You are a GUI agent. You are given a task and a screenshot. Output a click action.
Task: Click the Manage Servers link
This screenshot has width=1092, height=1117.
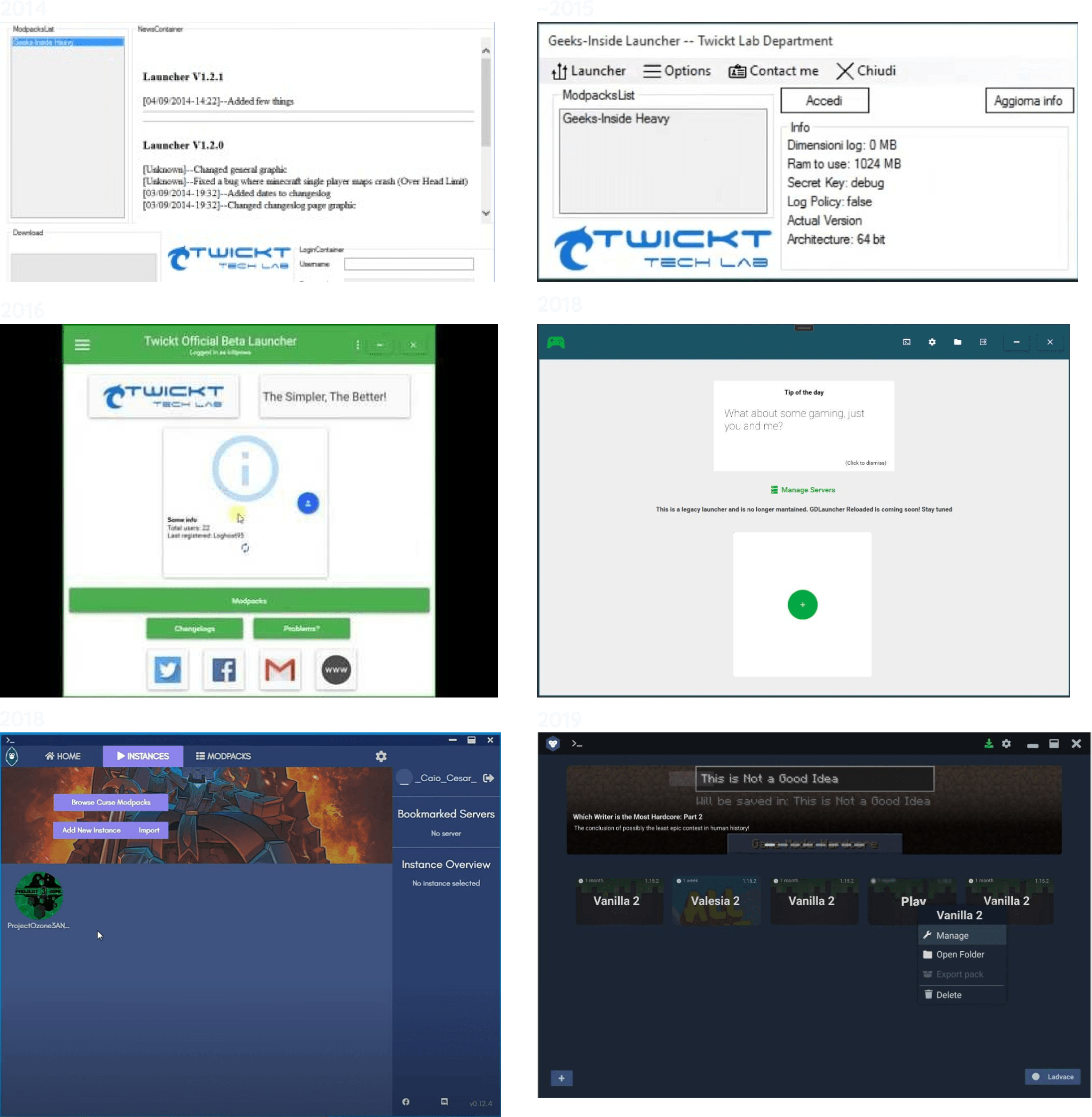click(x=803, y=489)
